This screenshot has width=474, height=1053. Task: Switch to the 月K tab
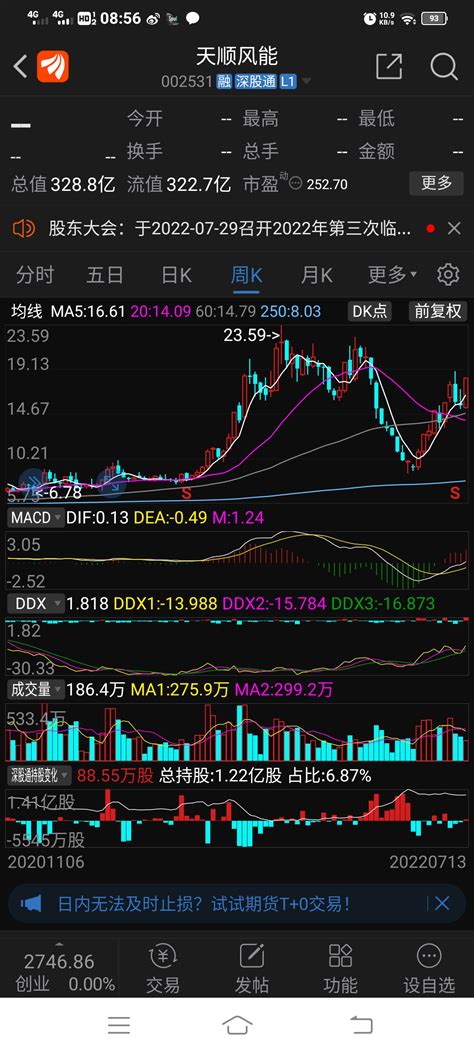tap(316, 275)
